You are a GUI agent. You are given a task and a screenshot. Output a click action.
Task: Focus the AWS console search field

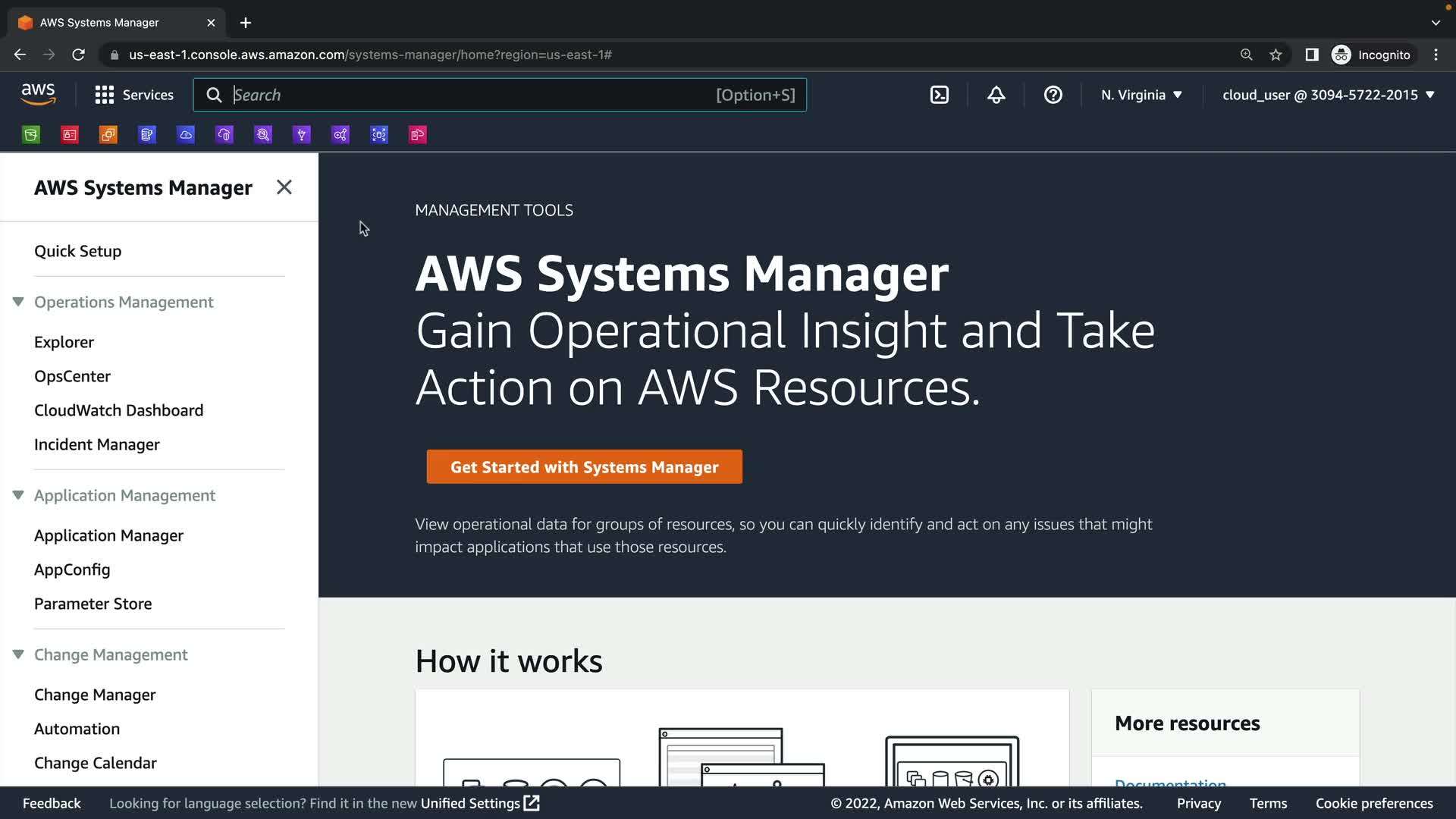tap(470, 95)
